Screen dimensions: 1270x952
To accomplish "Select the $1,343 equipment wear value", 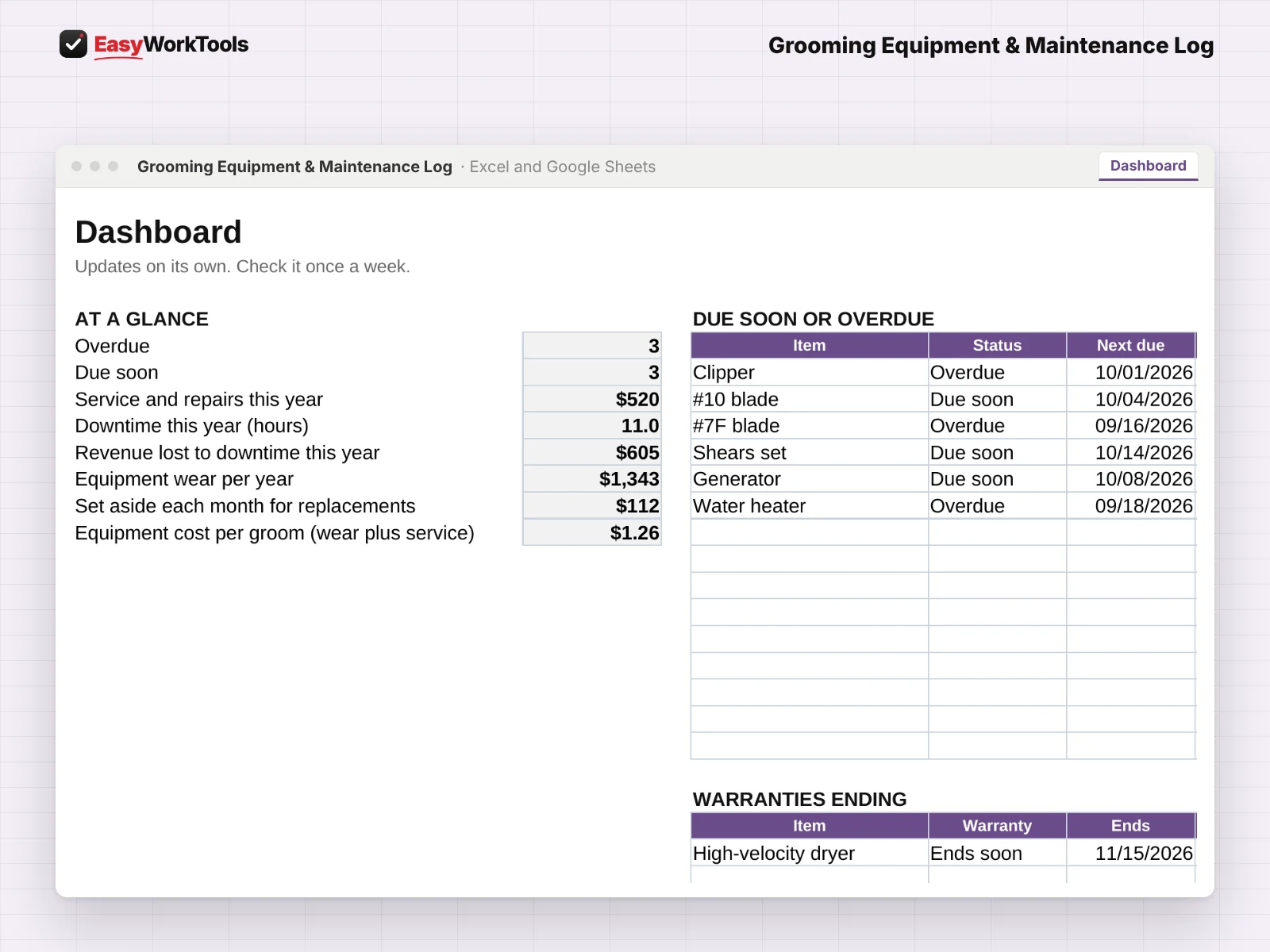I will pos(591,479).
